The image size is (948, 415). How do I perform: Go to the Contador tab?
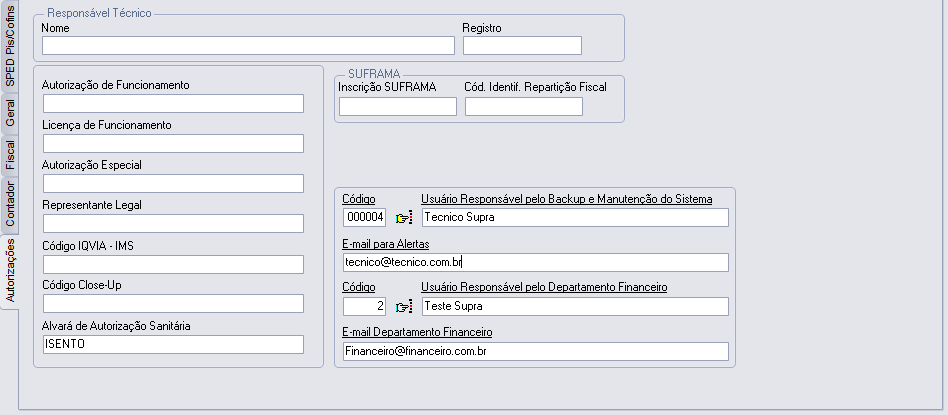point(9,203)
